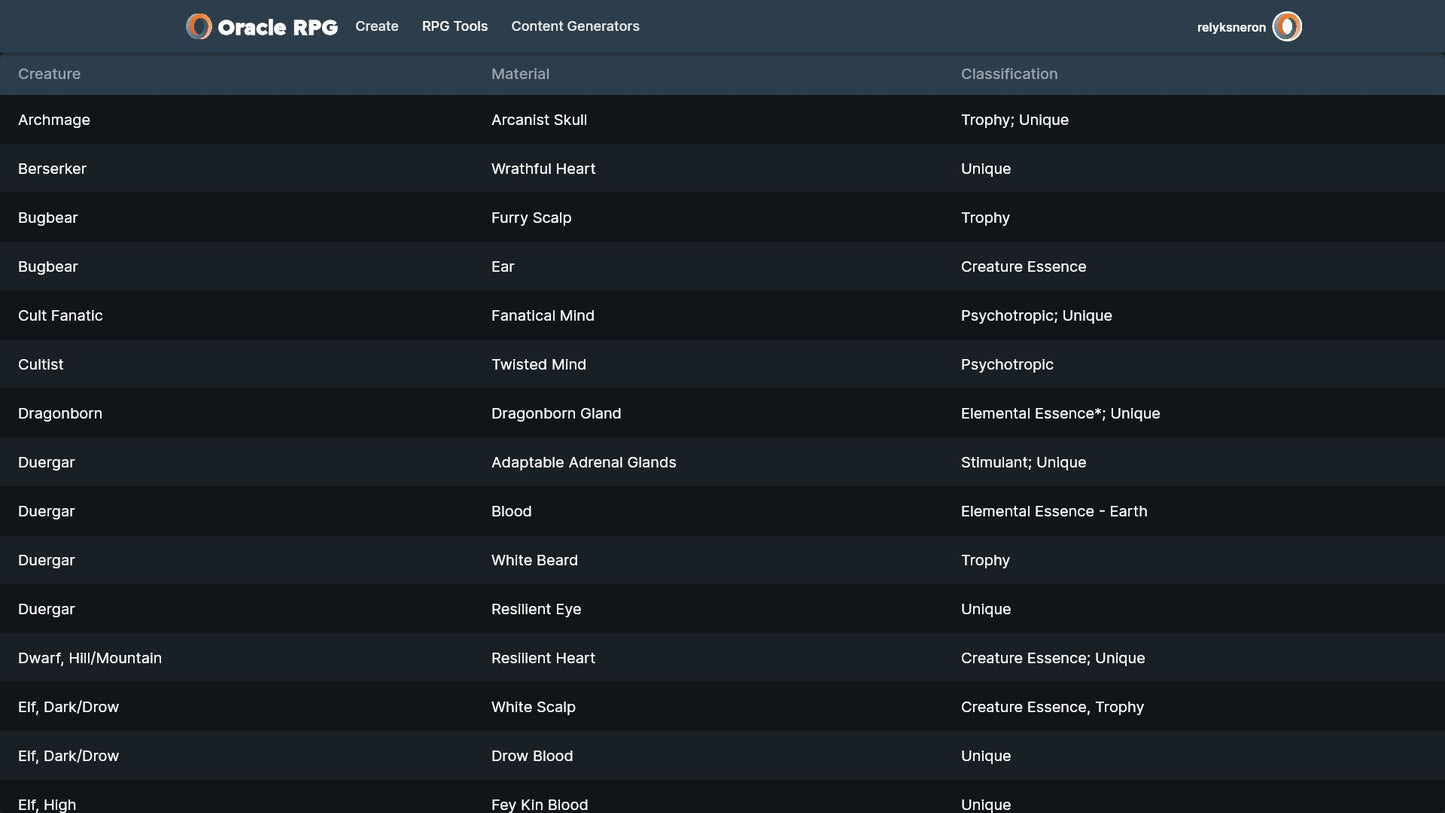Select the Cult Fanatic row

pyautogui.click(x=60, y=316)
